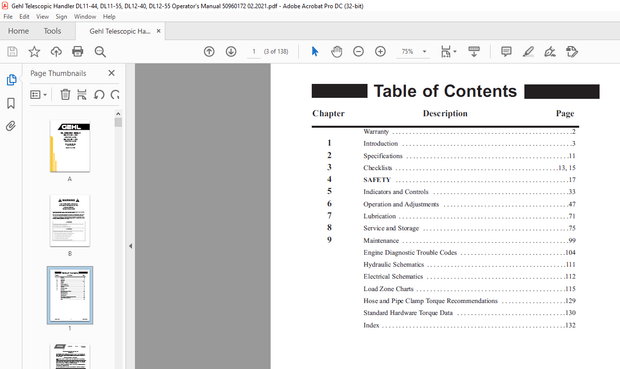Open the Bookmarks panel icon
Viewport: 620px width, 369px height.
tap(11, 103)
